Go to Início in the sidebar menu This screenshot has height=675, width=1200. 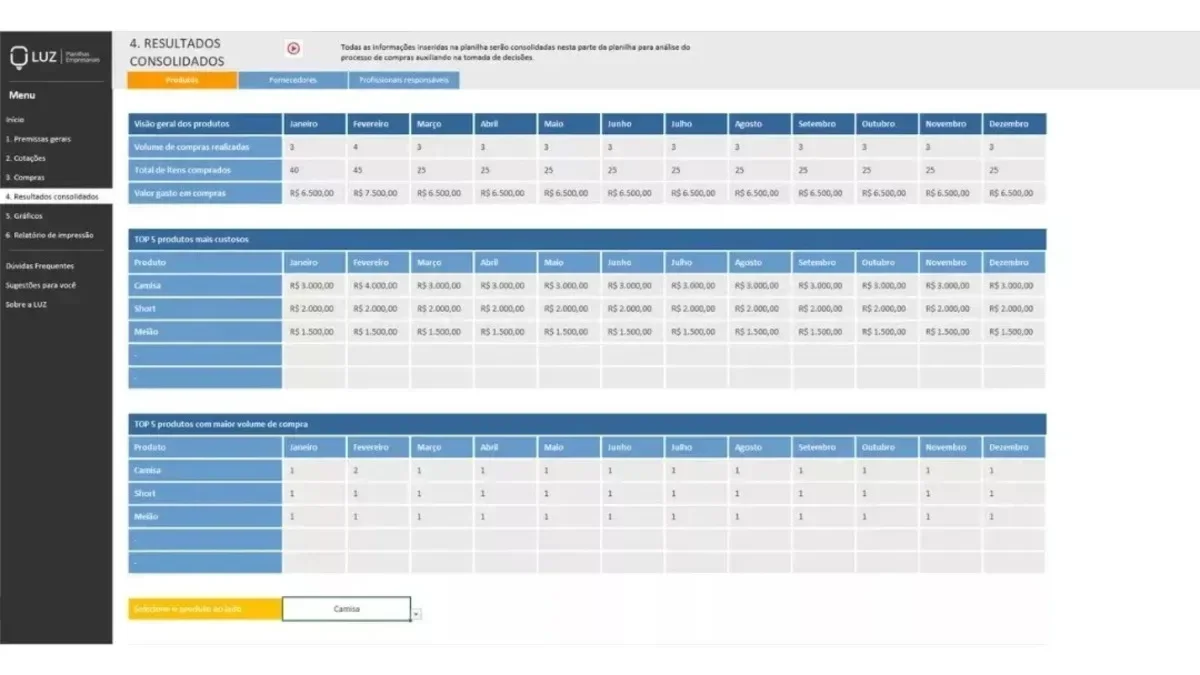tap(15, 120)
